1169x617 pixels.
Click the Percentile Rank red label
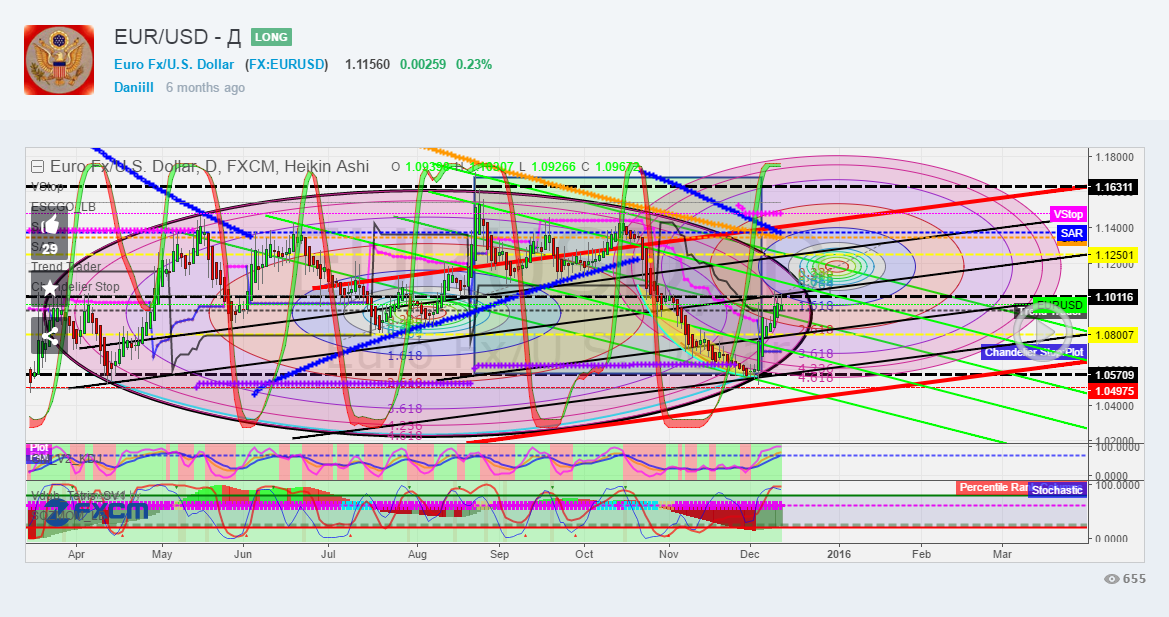coord(993,487)
